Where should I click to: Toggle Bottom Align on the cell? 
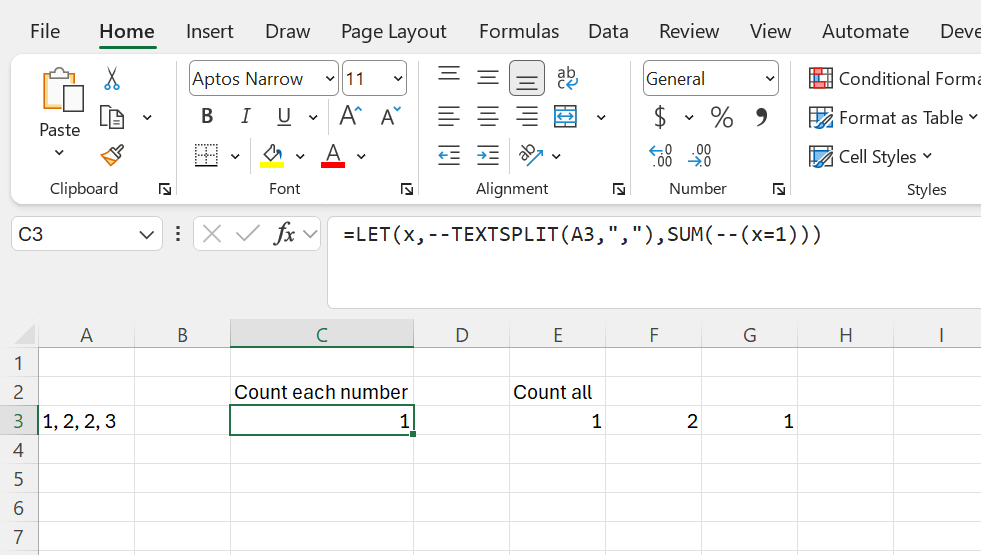coord(527,78)
